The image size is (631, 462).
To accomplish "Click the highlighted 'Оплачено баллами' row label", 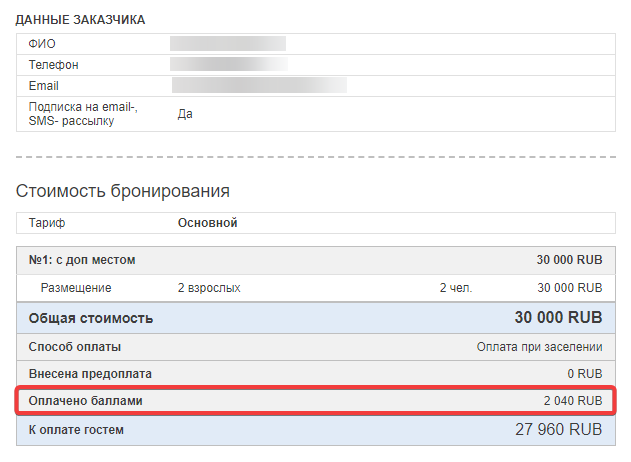I will pyautogui.click(x=85, y=401).
